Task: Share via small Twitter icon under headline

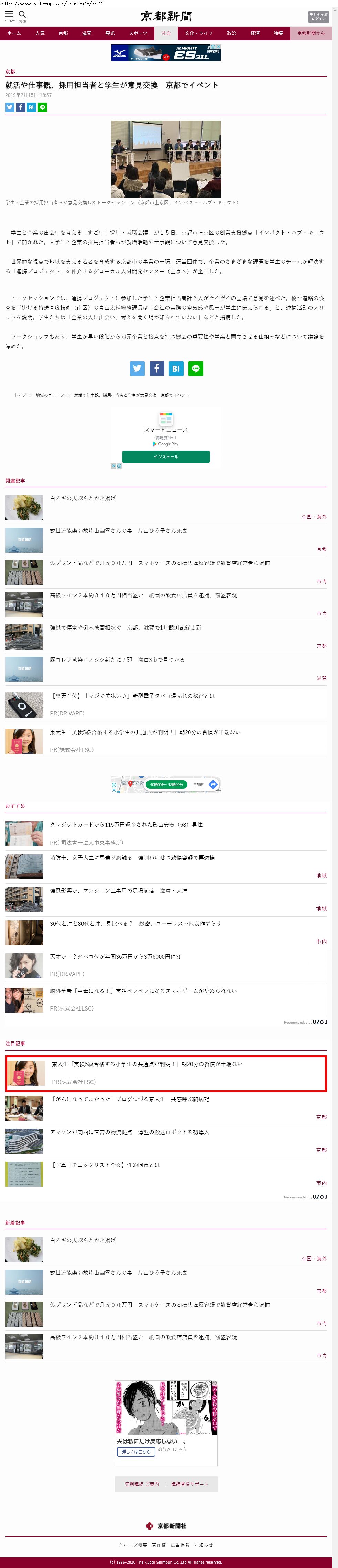Action: tap(10, 107)
